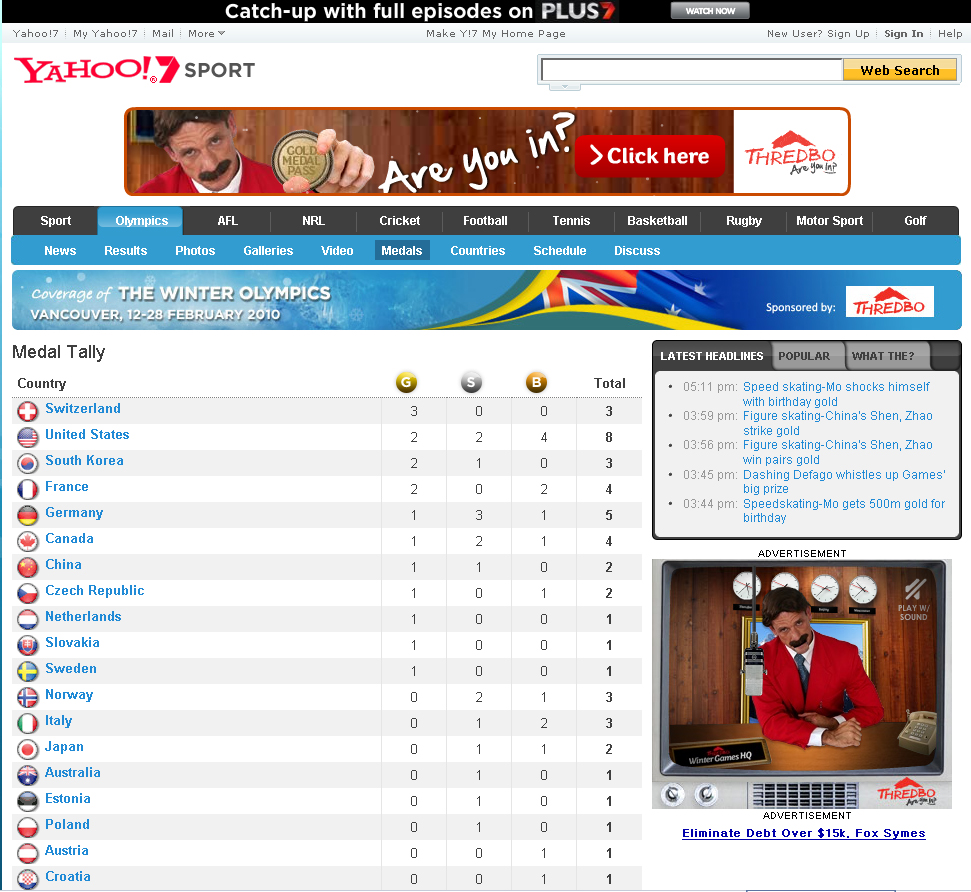The width and height of the screenshot is (971, 892).
Task: Go to the Schedule sub-menu
Action: pyautogui.click(x=559, y=250)
